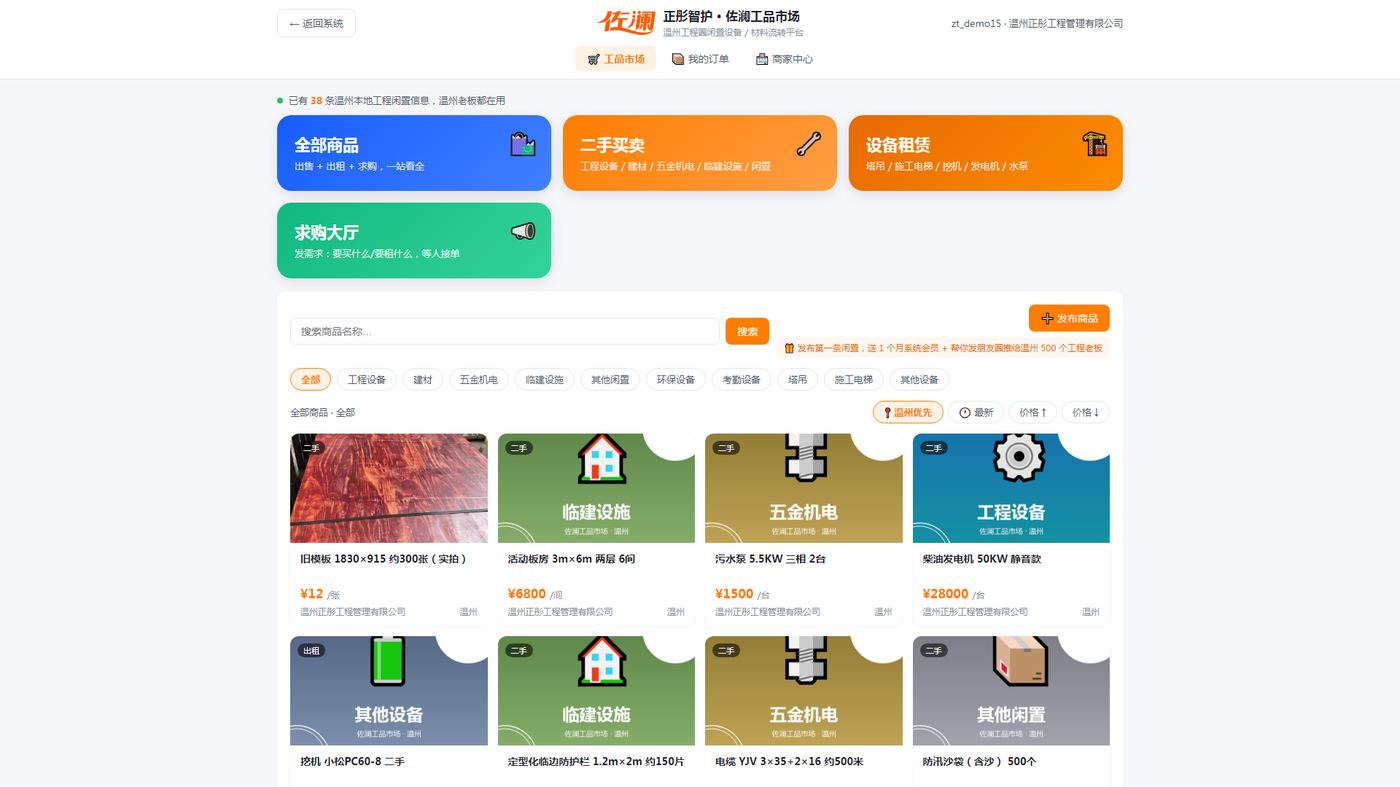The image size is (1400, 787).
Task: Open the 全部商品 category card
Action: click(414, 153)
